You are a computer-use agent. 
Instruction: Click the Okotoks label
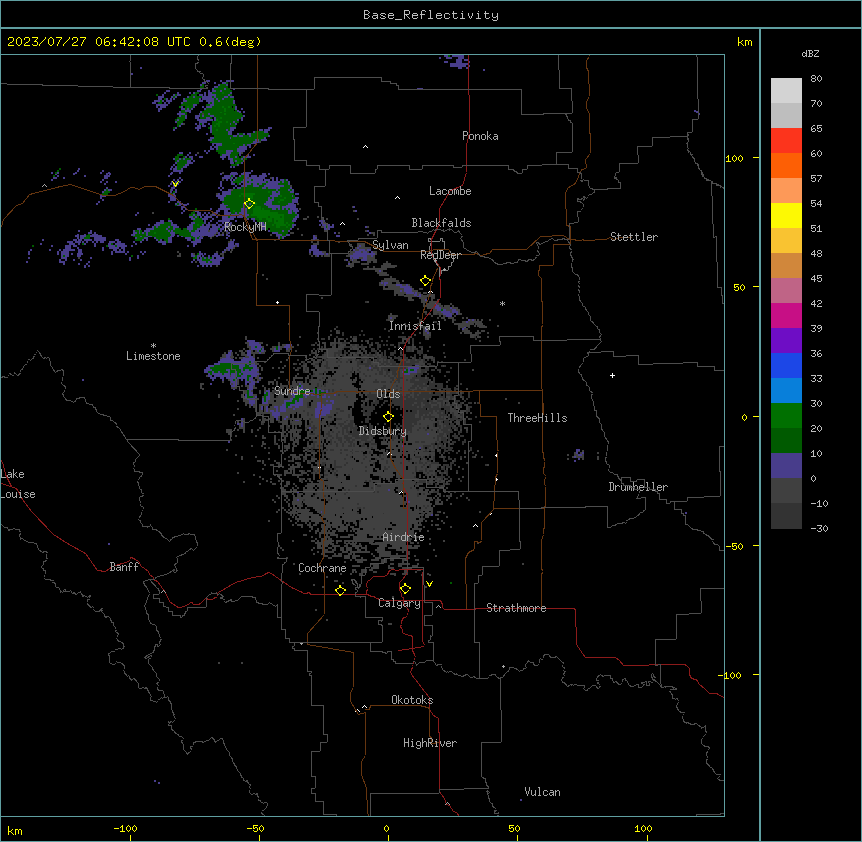[x=412, y=700]
